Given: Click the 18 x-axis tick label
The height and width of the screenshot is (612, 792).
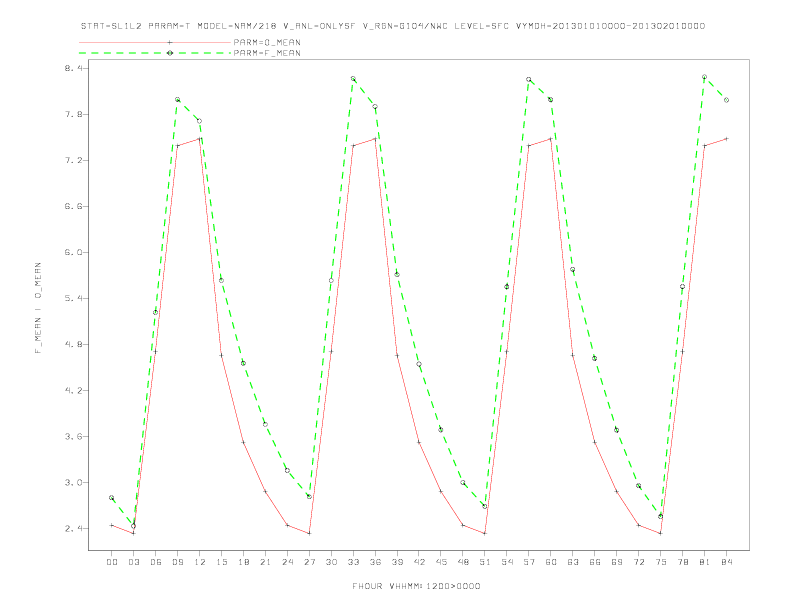Looking at the screenshot, I should coord(243,562).
